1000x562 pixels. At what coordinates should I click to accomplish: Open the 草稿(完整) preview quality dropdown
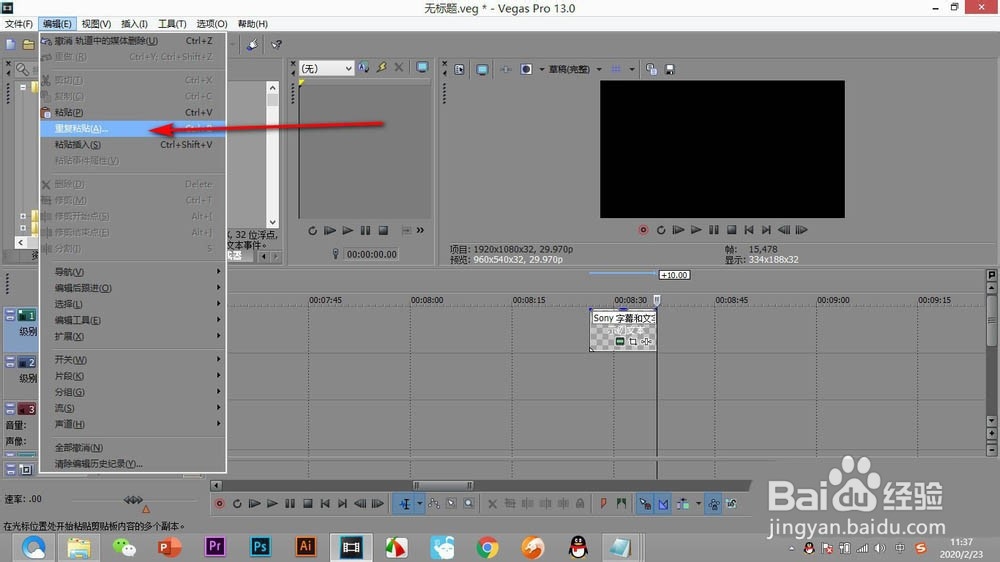575,69
